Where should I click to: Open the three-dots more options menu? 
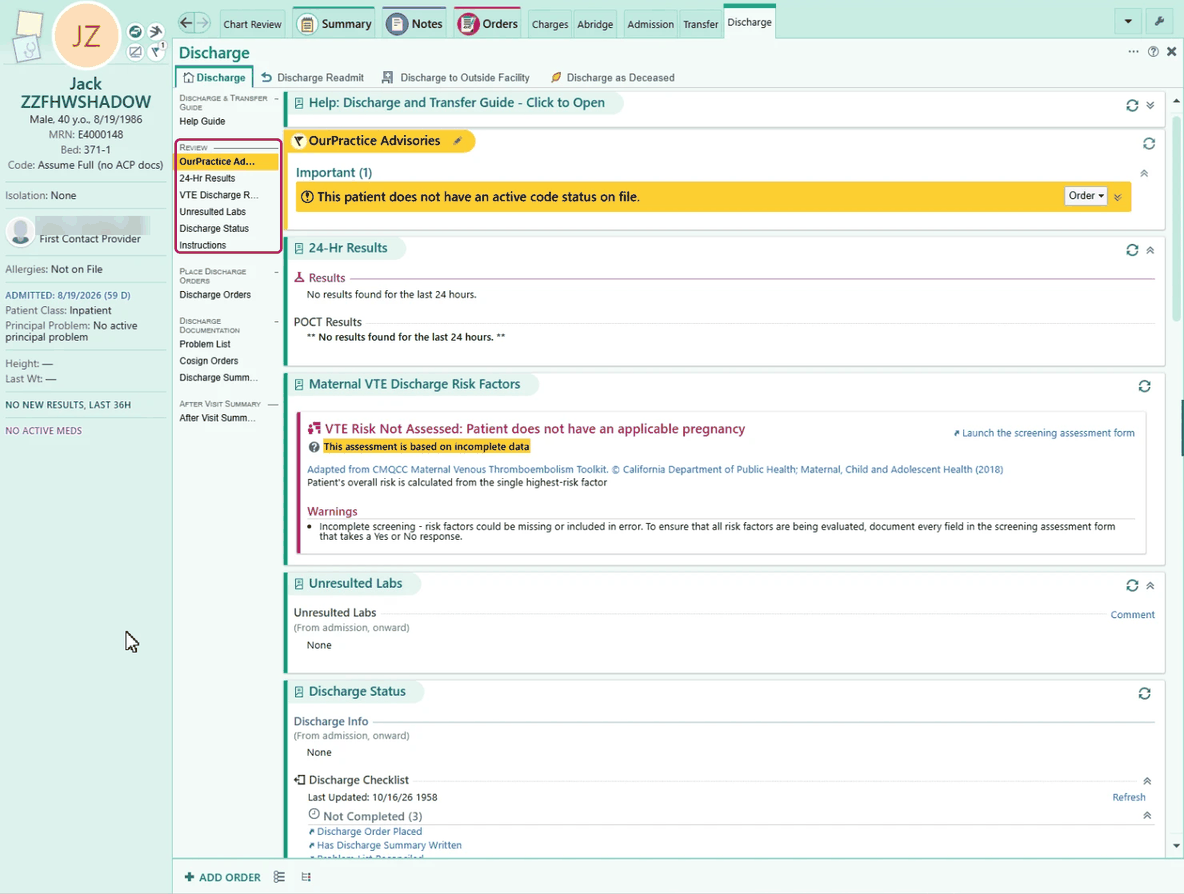click(1133, 51)
